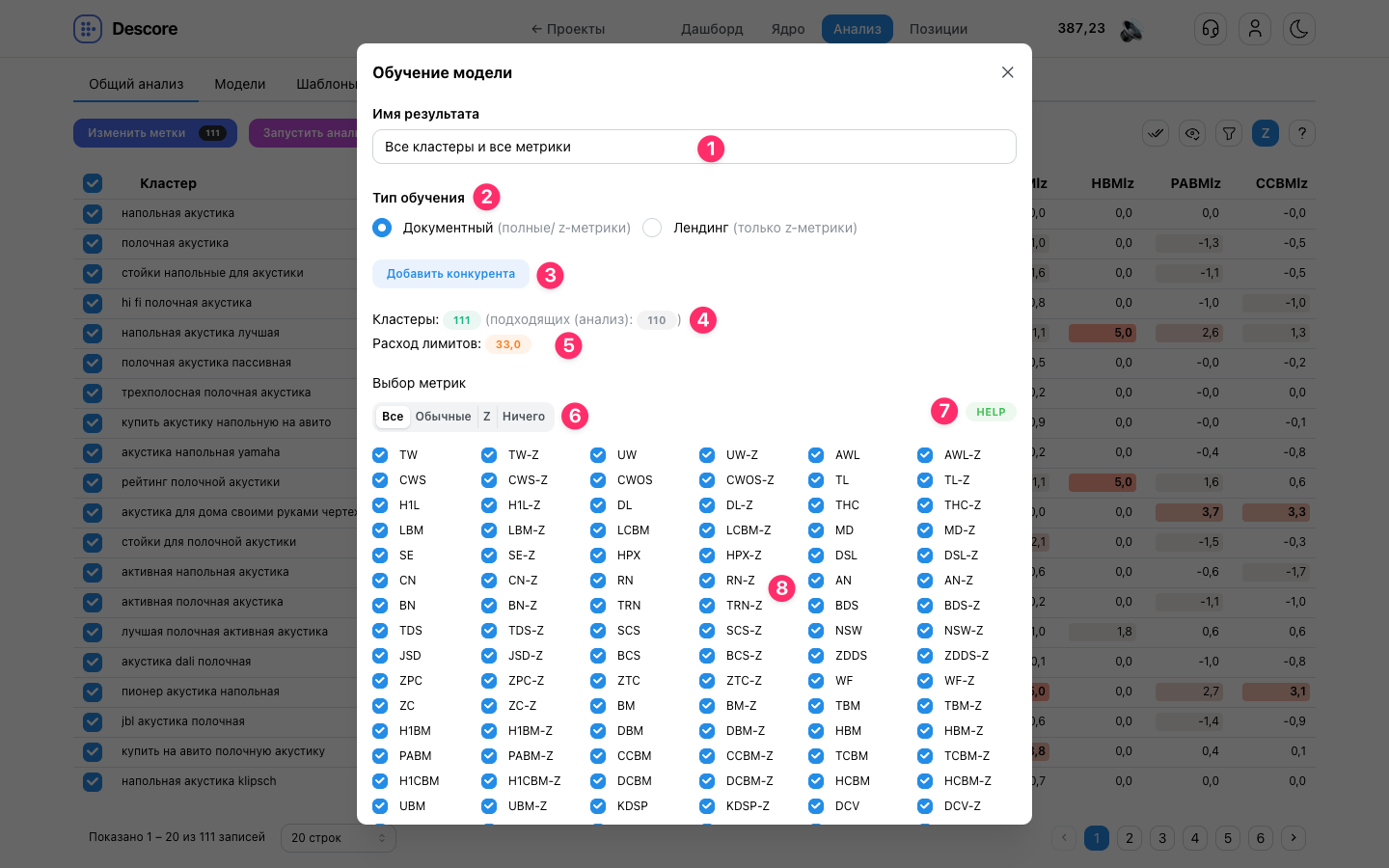1389x868 pixels.
Task: Go to page 3 in pagination
Action: click(x=1162, y=838)
